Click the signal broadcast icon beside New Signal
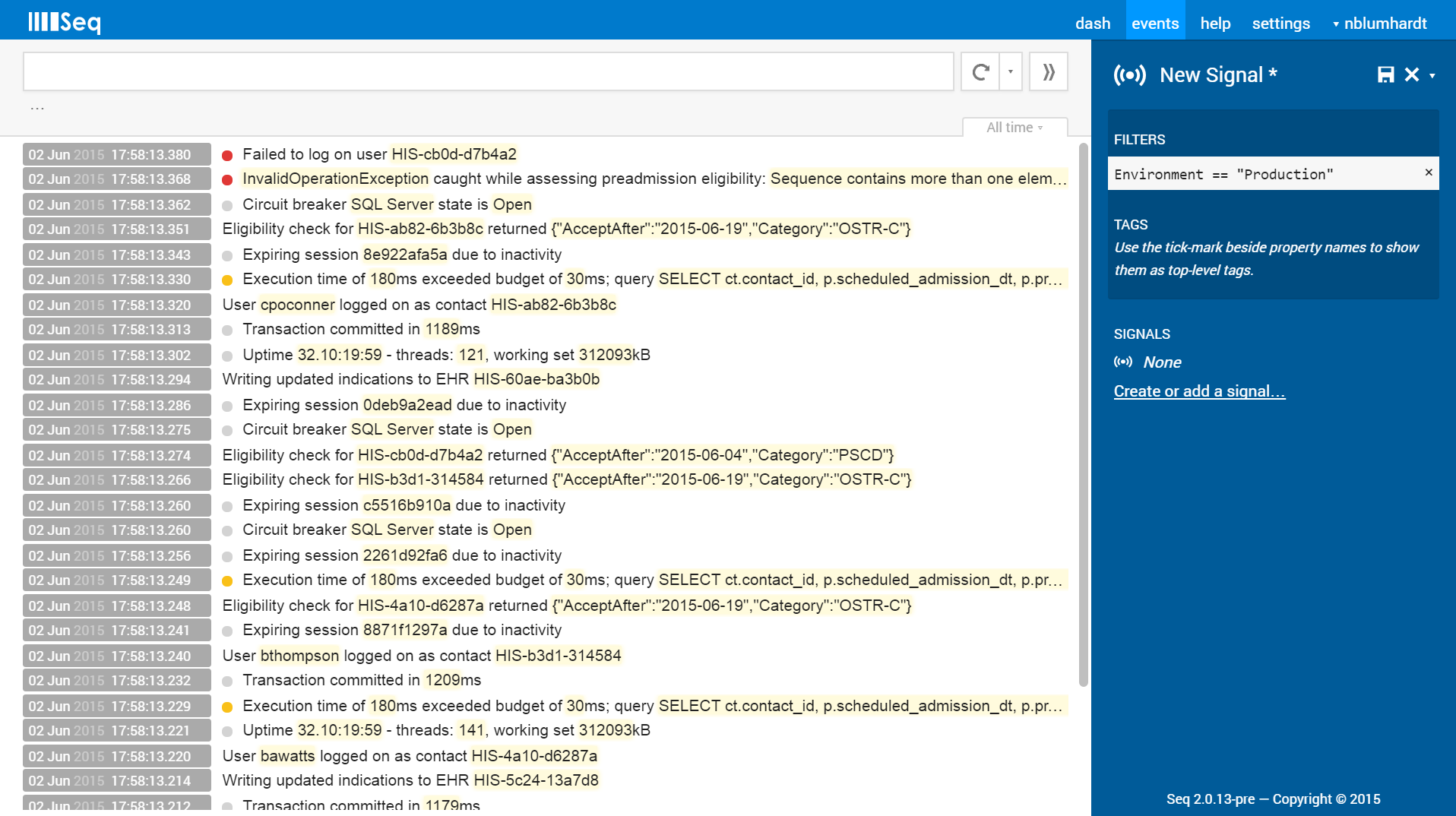1456x816 pixels. [x=1130, y=75]
